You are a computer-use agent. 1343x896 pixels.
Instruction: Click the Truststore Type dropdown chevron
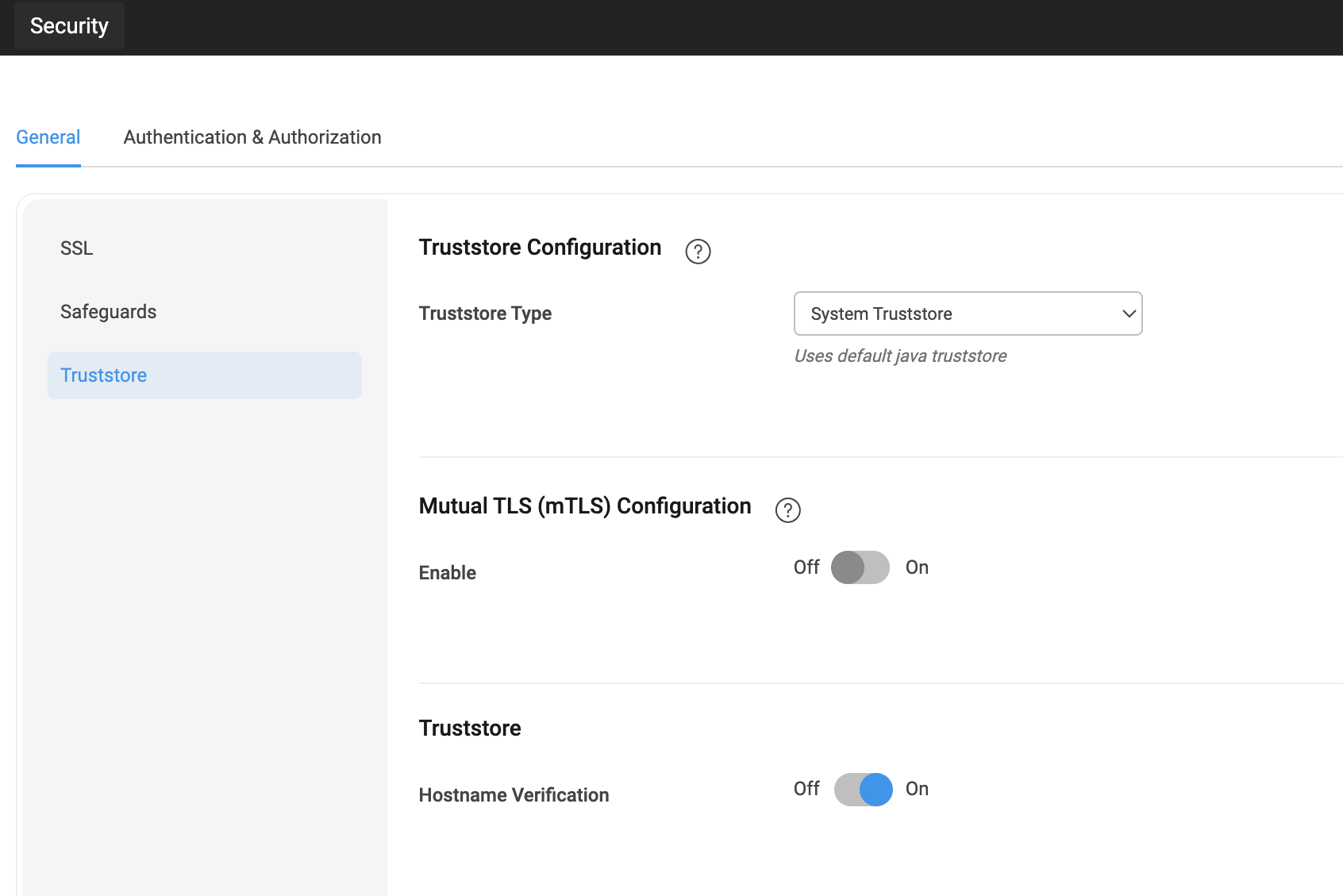pos(1129,313)
